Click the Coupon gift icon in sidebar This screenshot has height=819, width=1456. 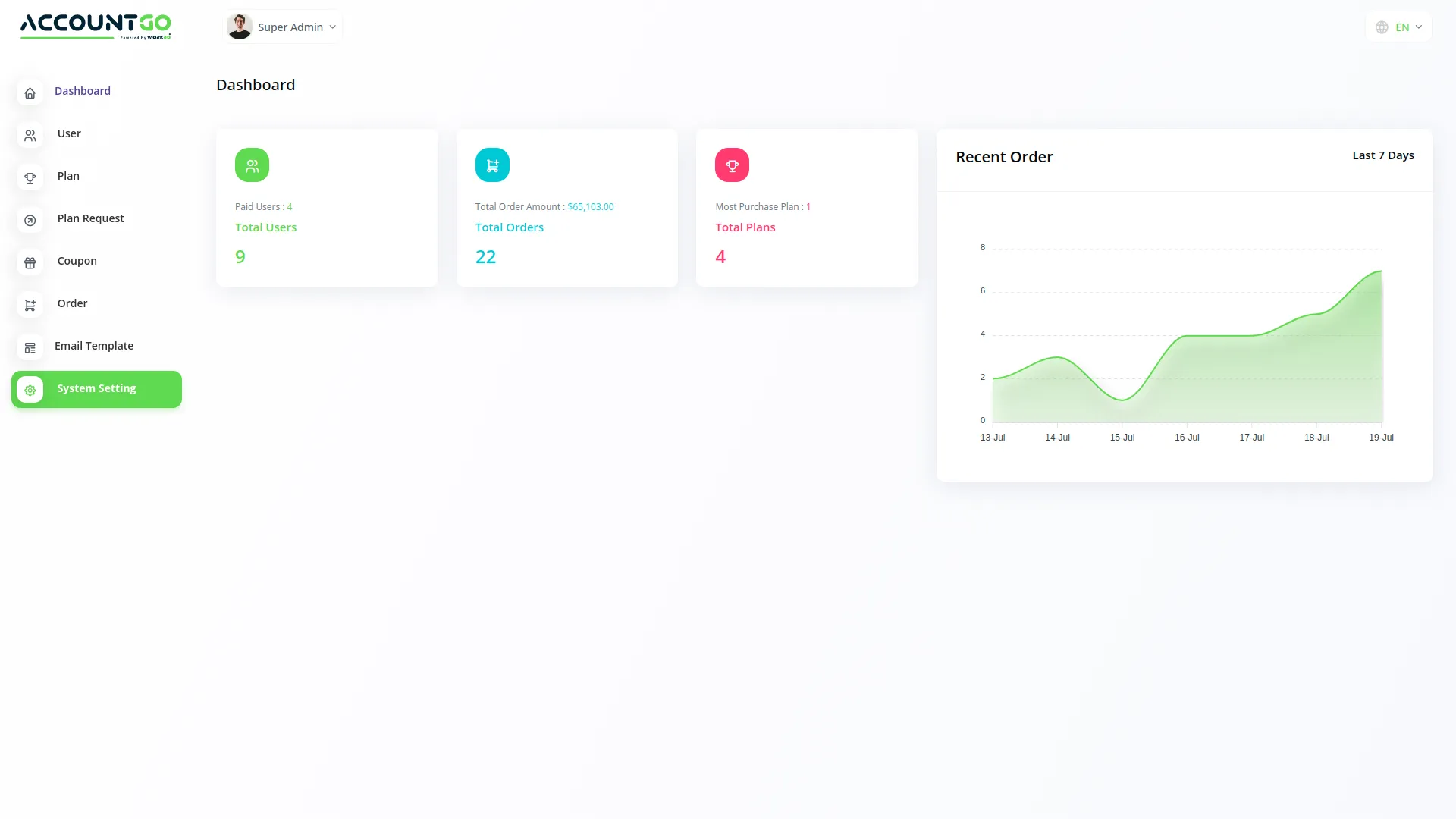(x=30, y=263)
